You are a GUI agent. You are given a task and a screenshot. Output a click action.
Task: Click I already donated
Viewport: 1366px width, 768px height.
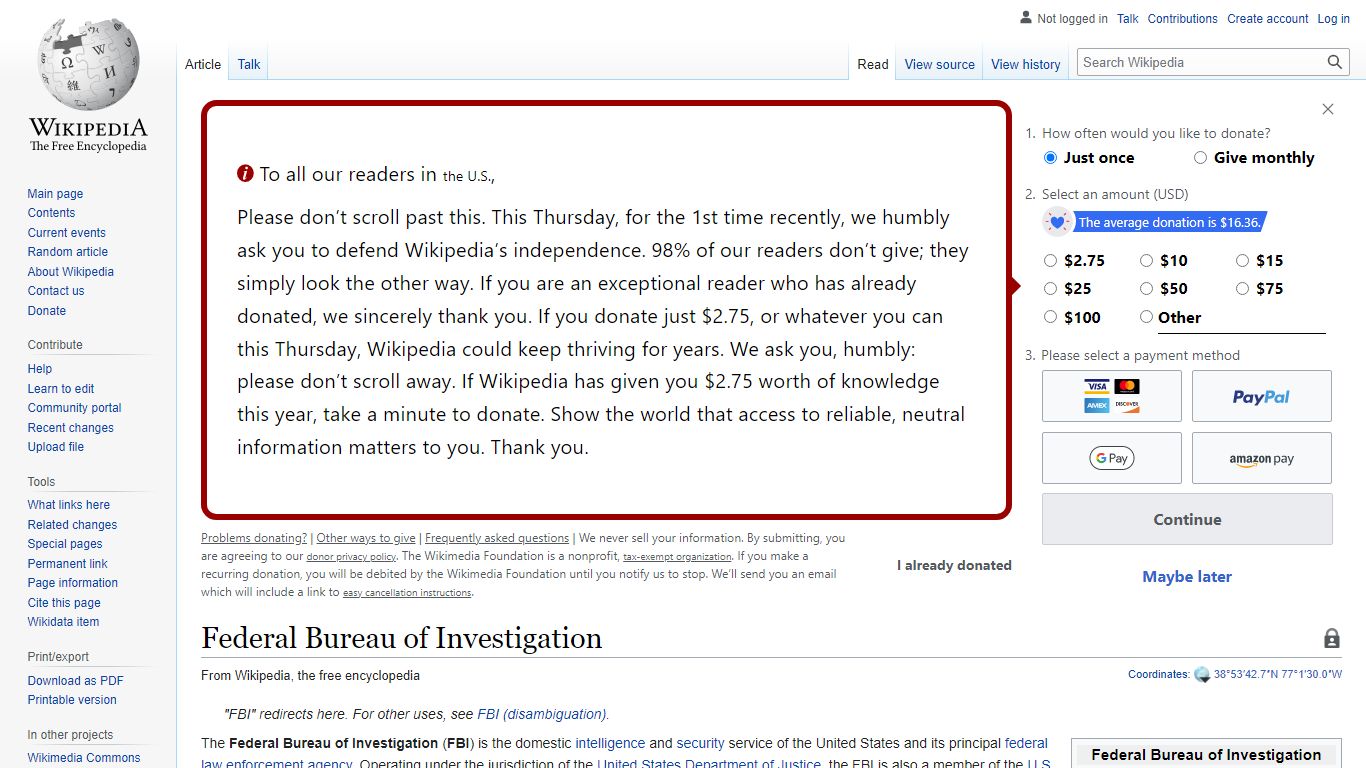coord(954,565)
